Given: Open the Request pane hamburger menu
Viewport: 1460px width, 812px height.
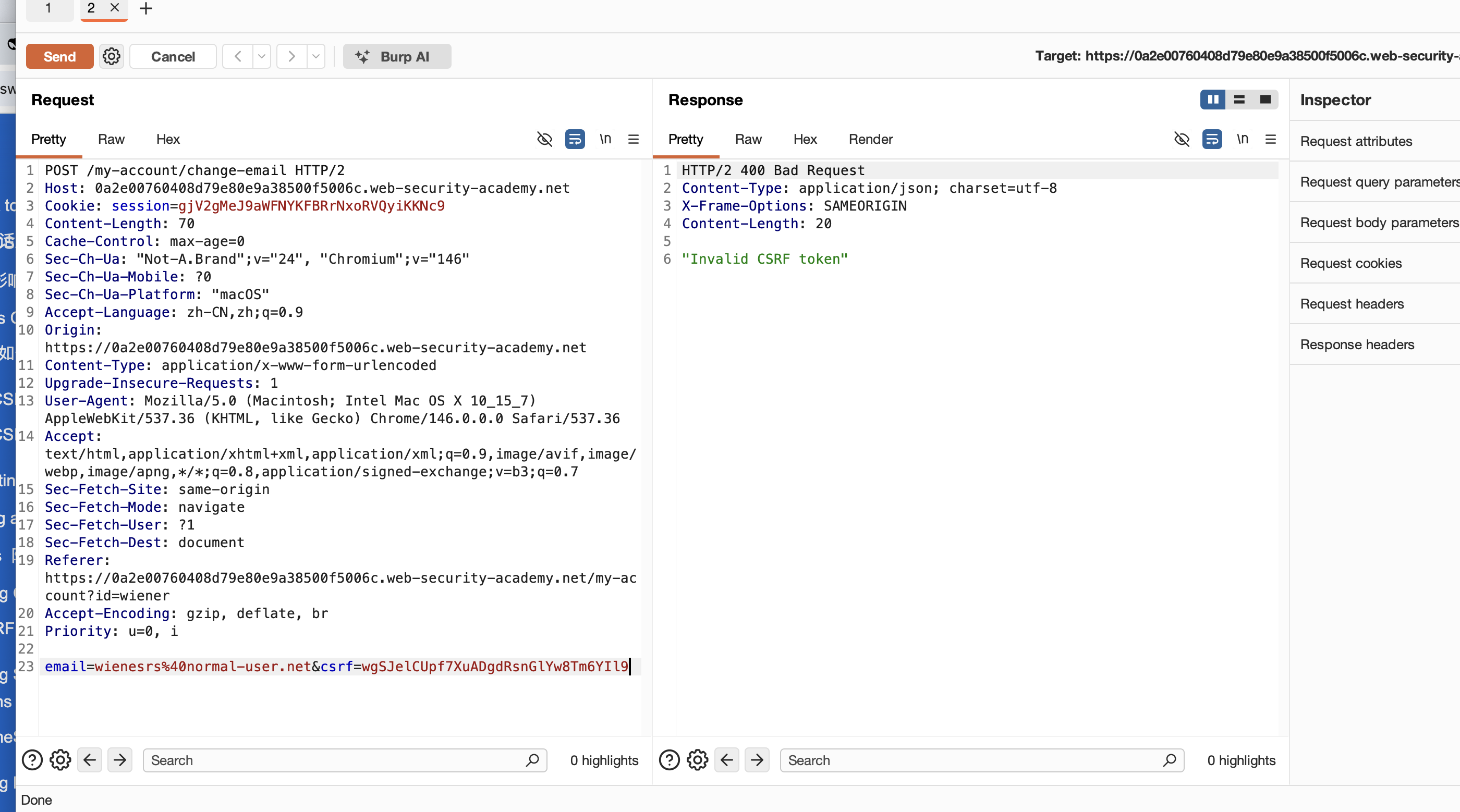Looking at the screenshot, I should [633, 139].
